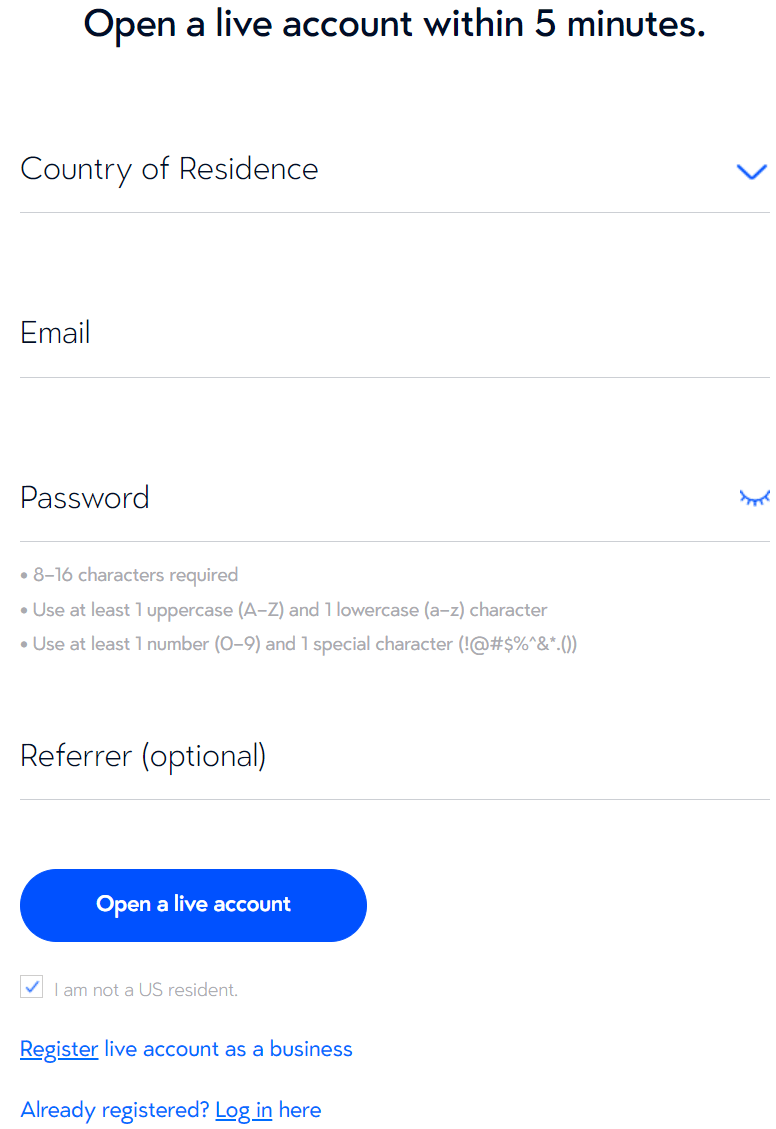Screen dimensions: 776x1129
Task: Toggle password visibility eye icon
Action: [754, 497]
